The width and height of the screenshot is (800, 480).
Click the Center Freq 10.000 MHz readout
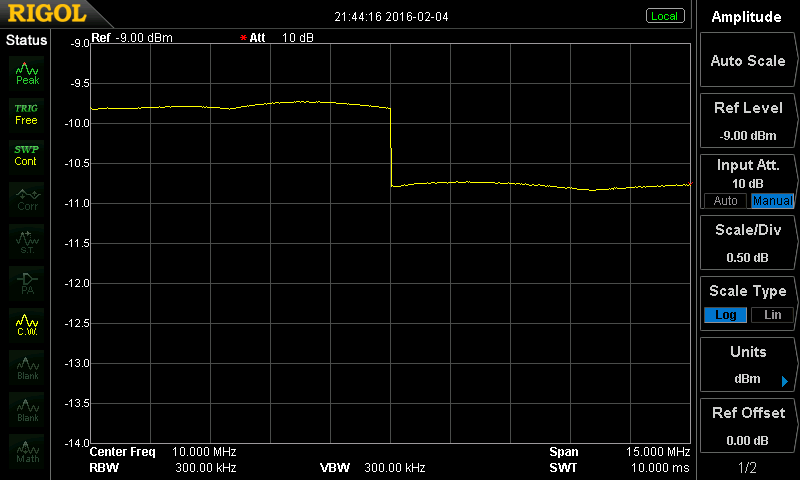(x=163, y=452)
